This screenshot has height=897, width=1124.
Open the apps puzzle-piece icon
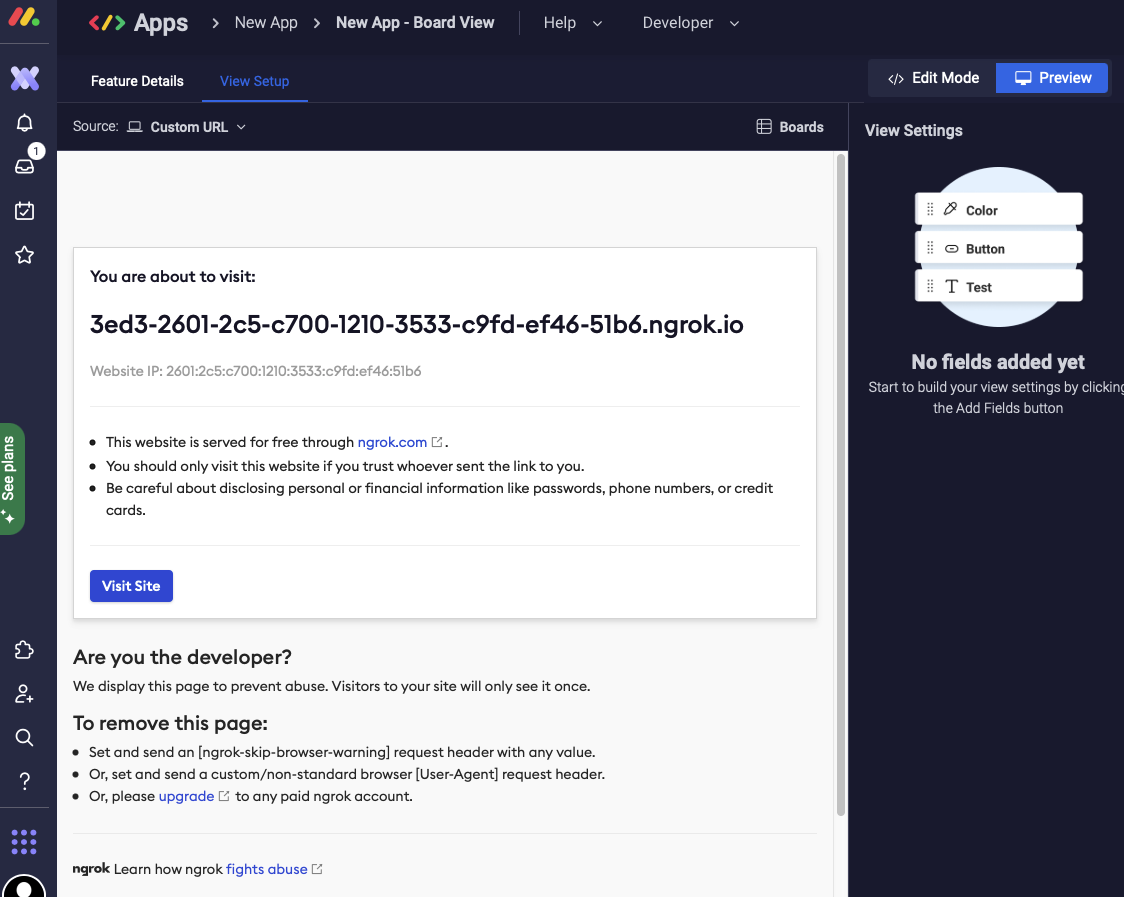click(24, 650)
